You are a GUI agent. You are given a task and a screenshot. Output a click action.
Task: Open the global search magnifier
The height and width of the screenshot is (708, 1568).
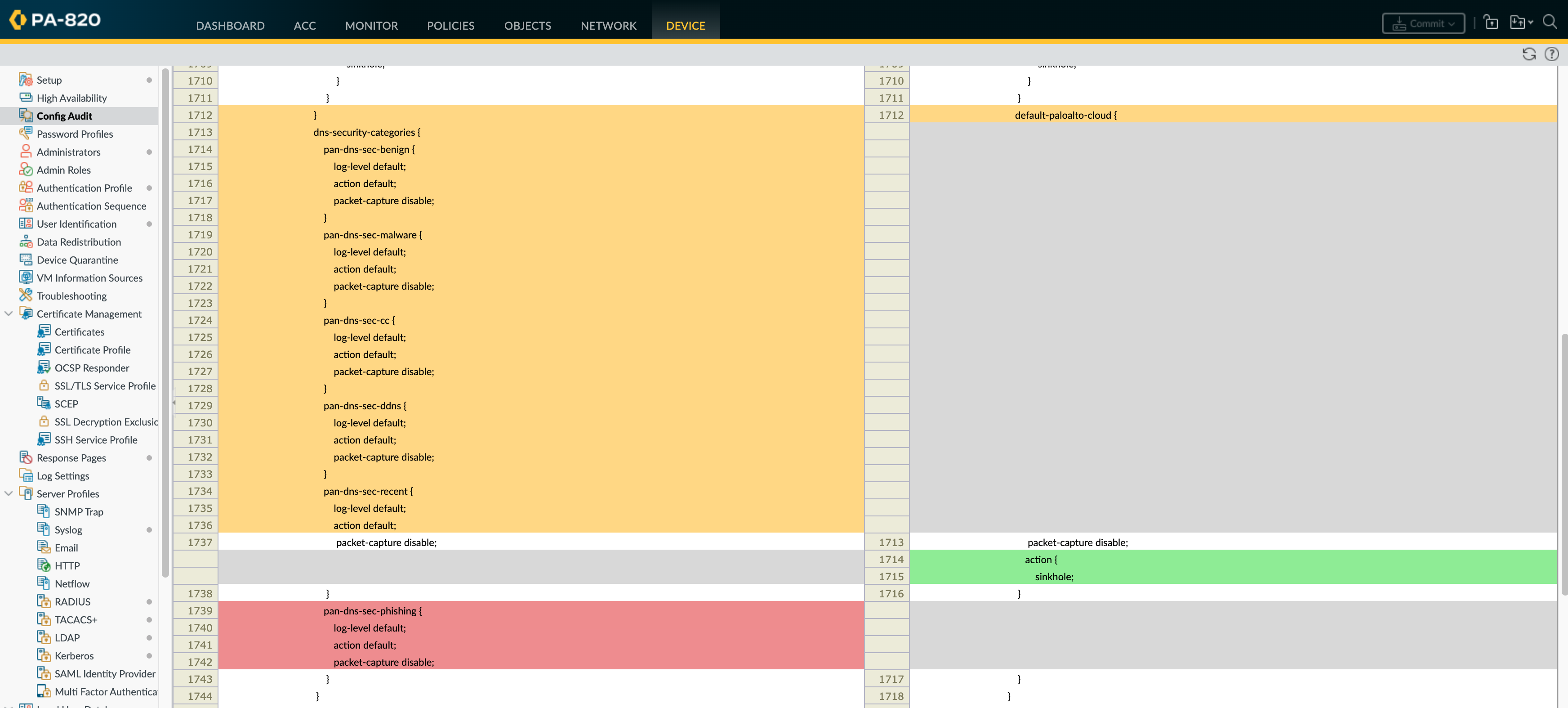[x=1550, y=21]
